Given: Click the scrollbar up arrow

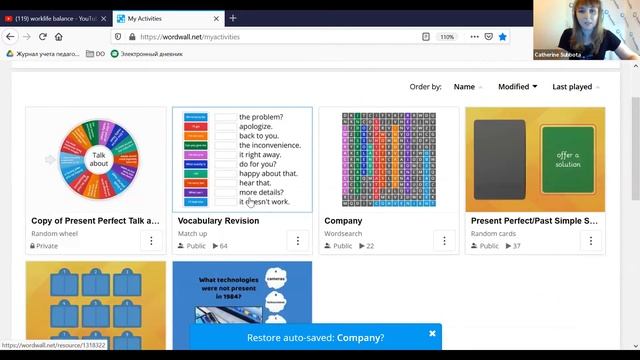Looking at the screenshot, I should tap(636, 66).
